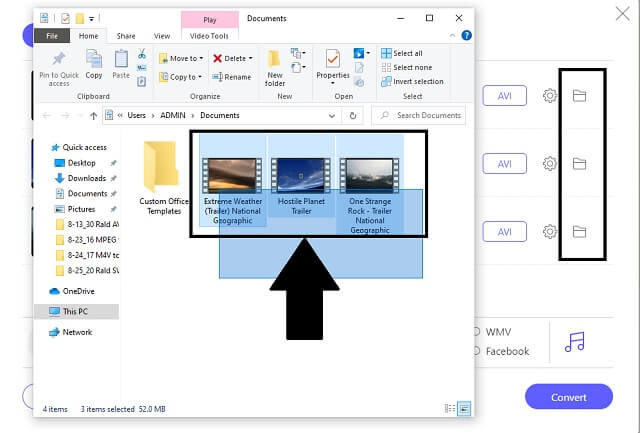
Task: Click folder icon in first AVI row
Action: click(x=579, y=96)
